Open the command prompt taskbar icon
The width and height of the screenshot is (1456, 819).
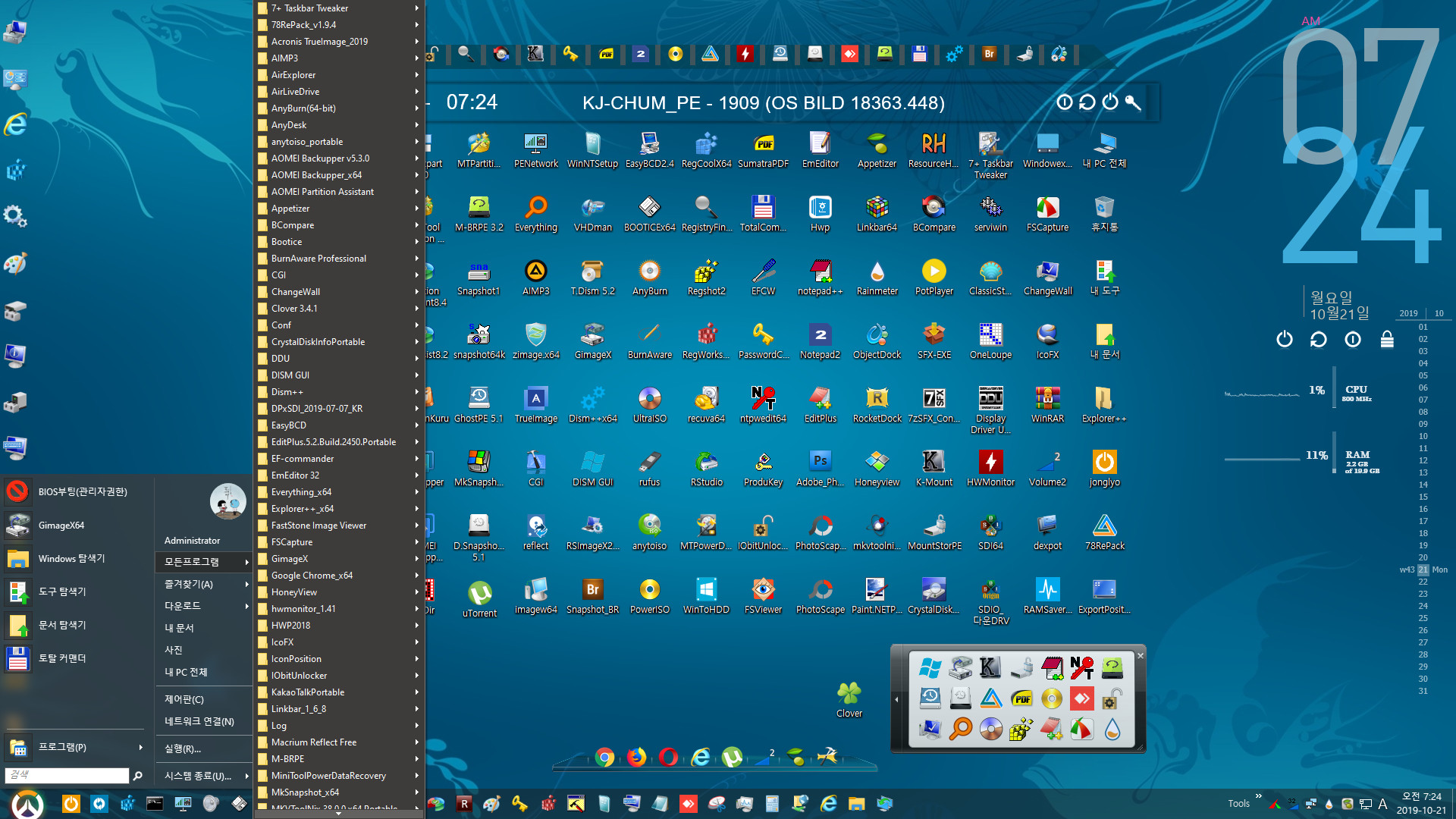155,803
